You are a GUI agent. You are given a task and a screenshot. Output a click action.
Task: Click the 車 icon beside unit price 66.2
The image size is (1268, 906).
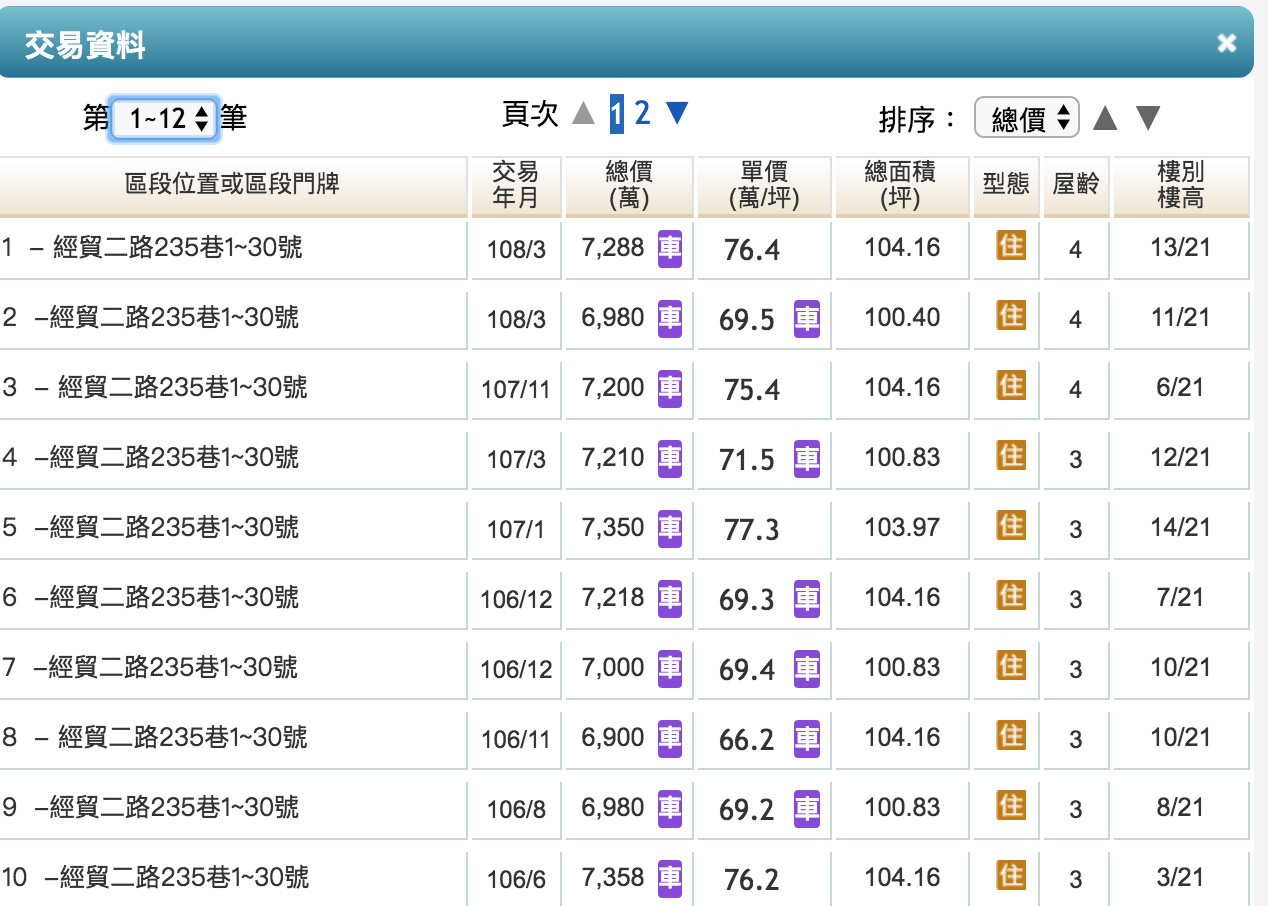(807, 739)
